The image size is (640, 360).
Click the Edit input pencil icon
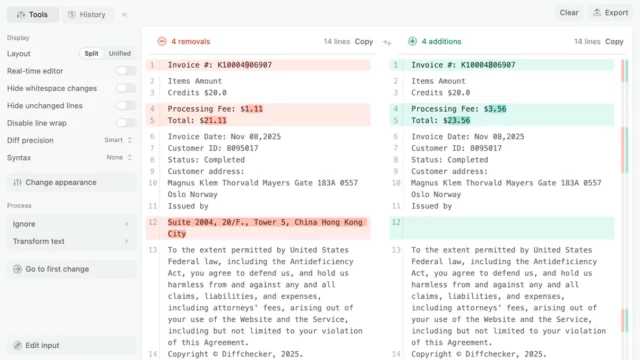click(x=17, y=345)
